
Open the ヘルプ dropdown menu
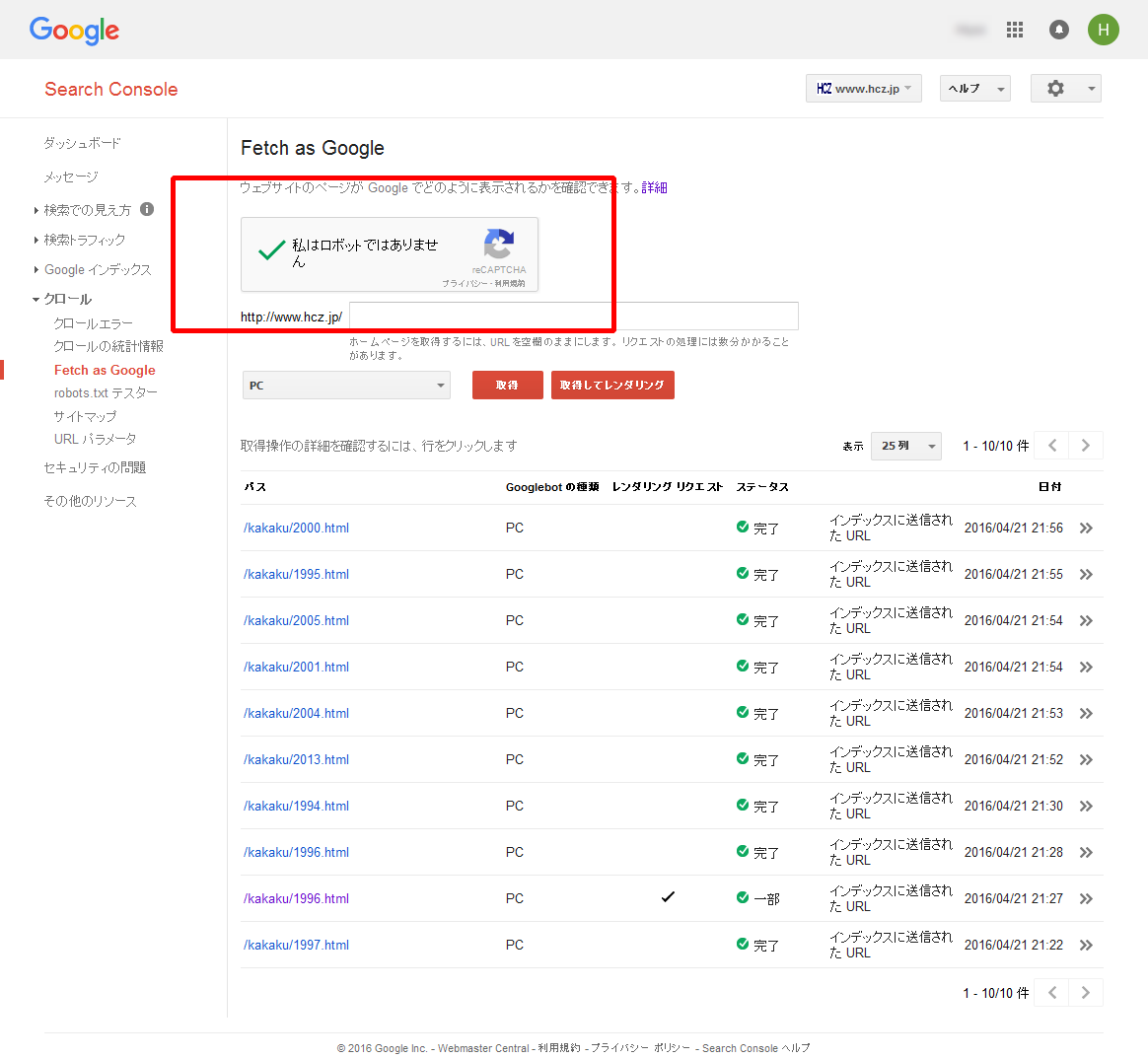[x=975, y=89]
